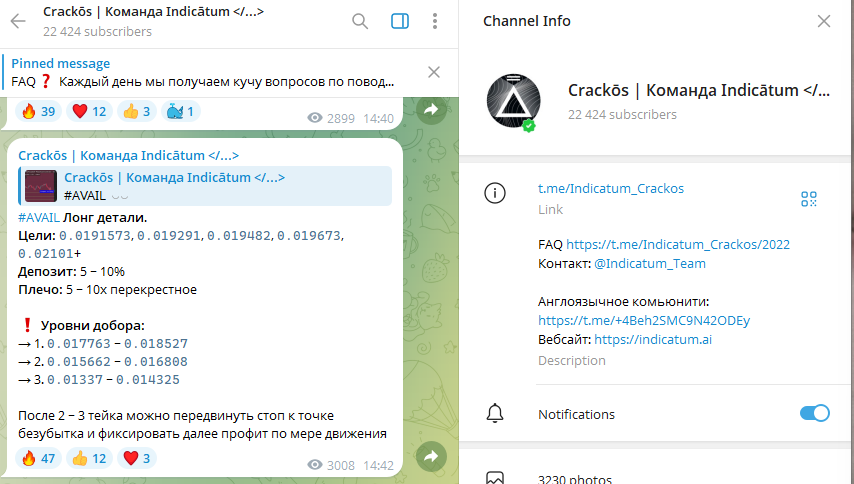This screenshot has height=484, width=854.
Task: Click the #AVAIL hashtag in message text
Action: coord(39,217)
